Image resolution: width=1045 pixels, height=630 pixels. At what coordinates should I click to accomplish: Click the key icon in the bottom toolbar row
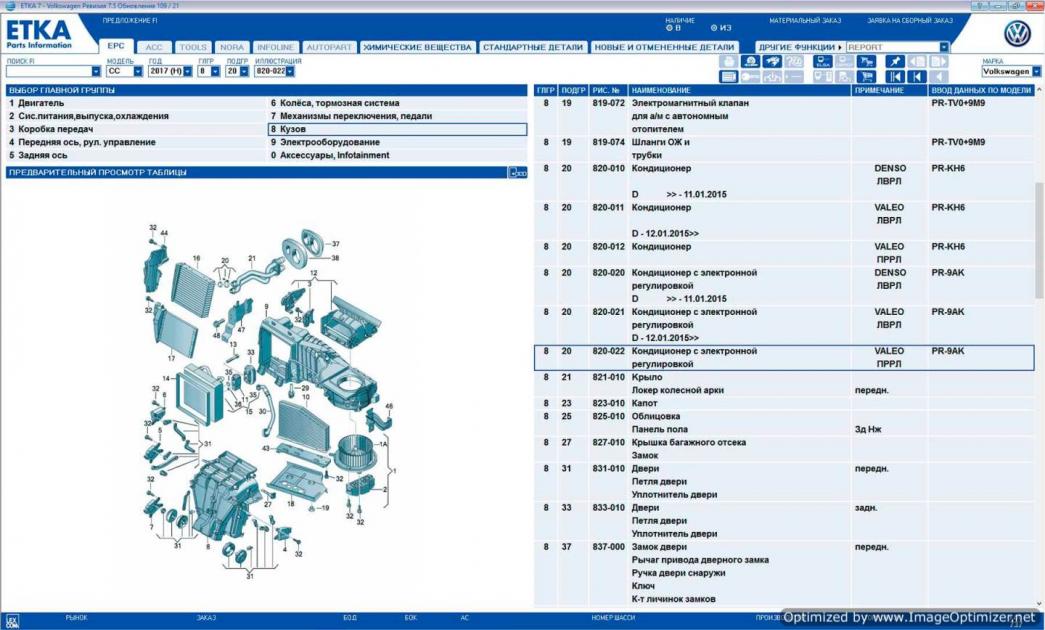point(750,77)
